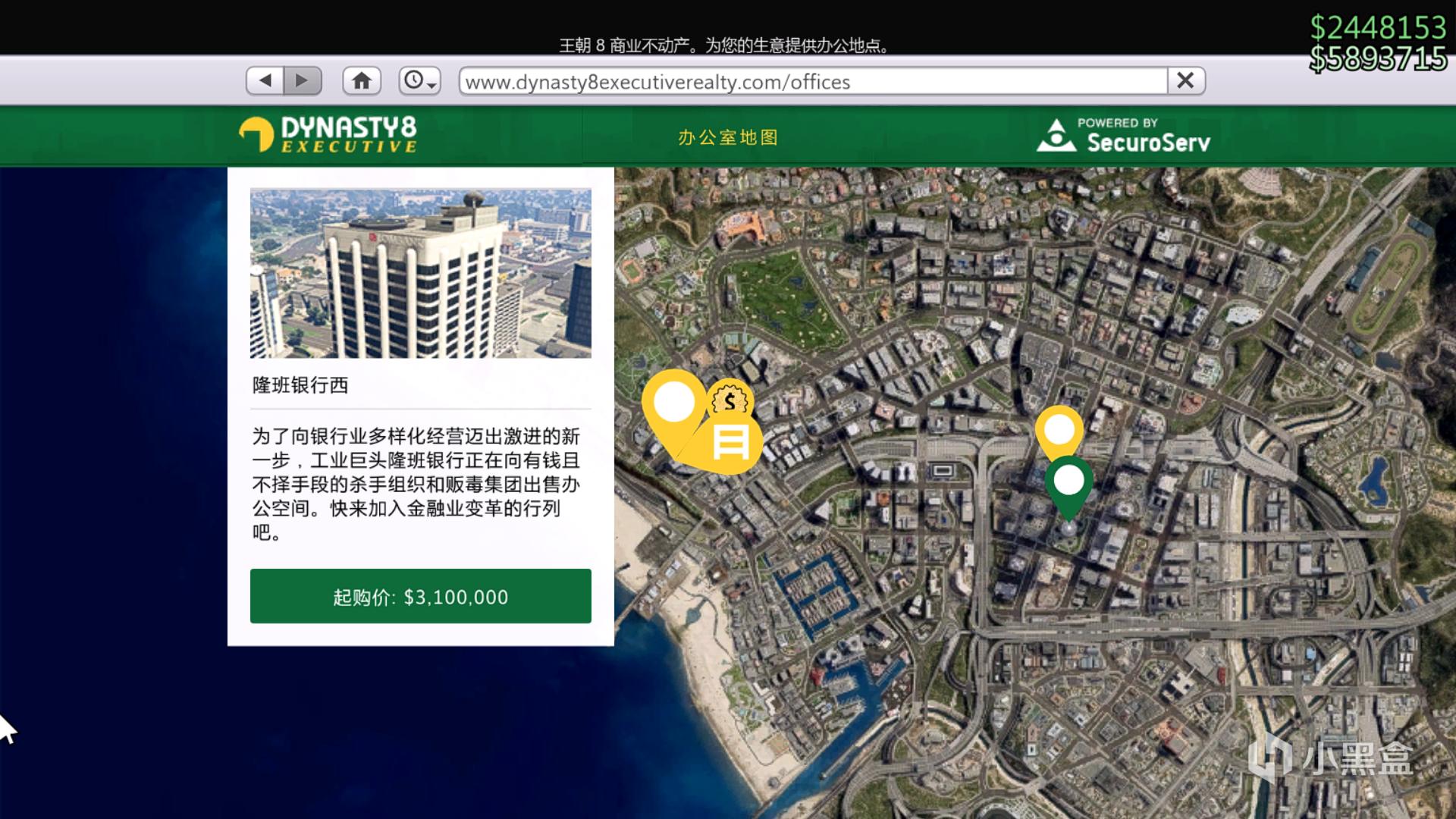Go back with the left arrow button
Viewport: 1456px width, 819px height.
pos(265,80)
